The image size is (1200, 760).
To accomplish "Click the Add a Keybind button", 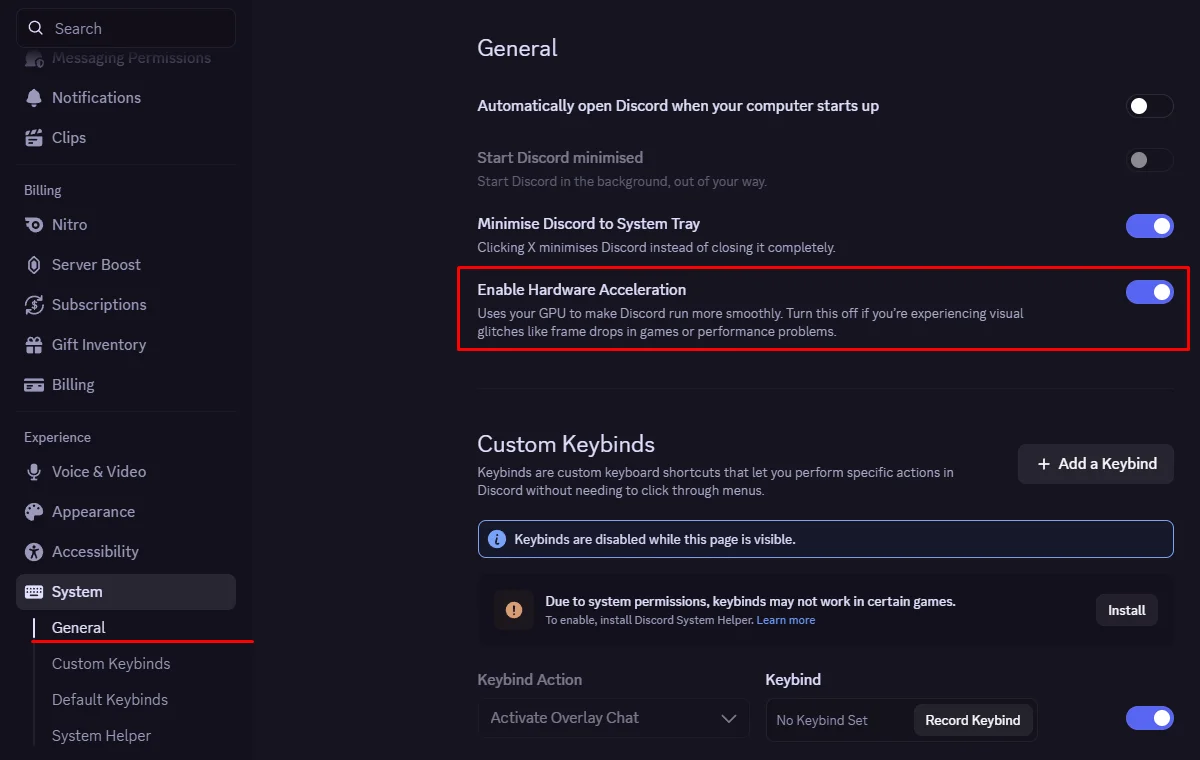I will tap(1096, 464).
